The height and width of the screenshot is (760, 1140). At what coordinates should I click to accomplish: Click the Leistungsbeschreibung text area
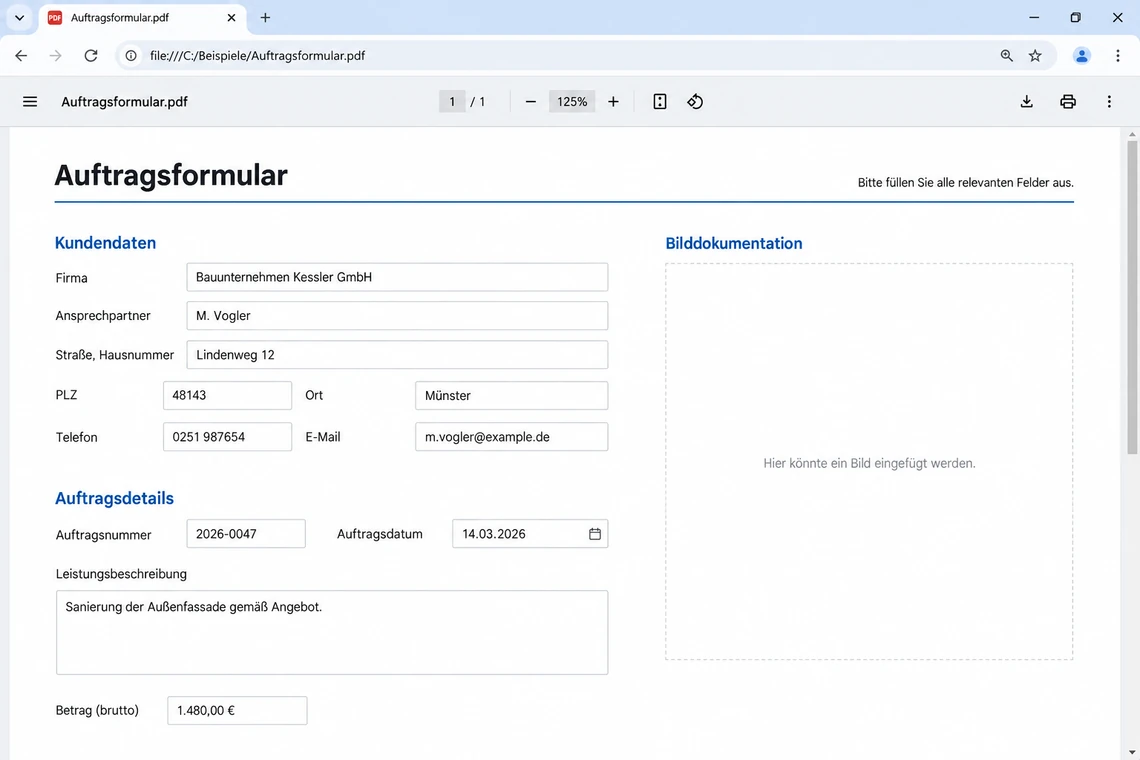click(332, 633)
